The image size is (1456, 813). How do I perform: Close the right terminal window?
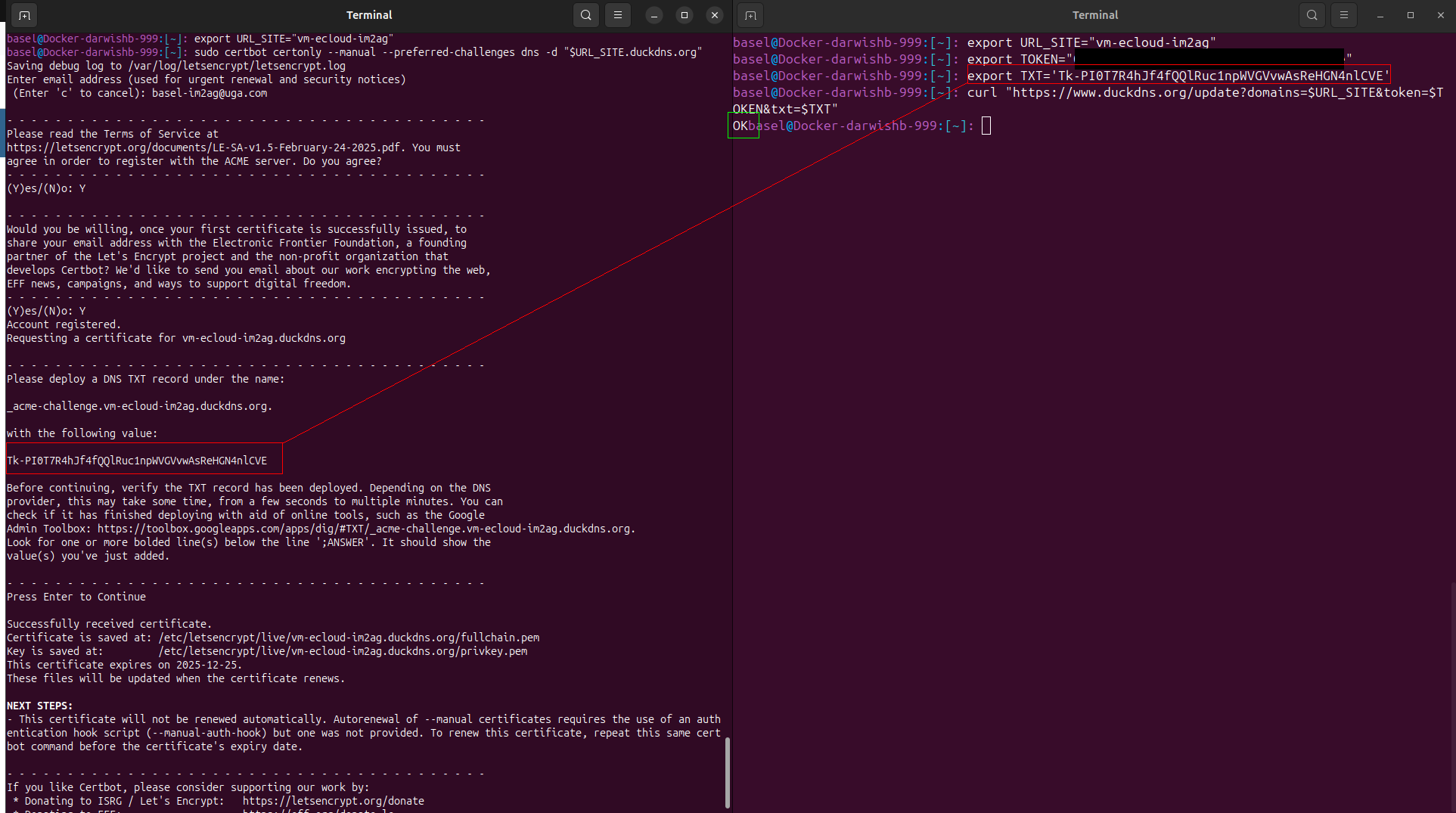pyautogui.click(x=1441, y=15)
